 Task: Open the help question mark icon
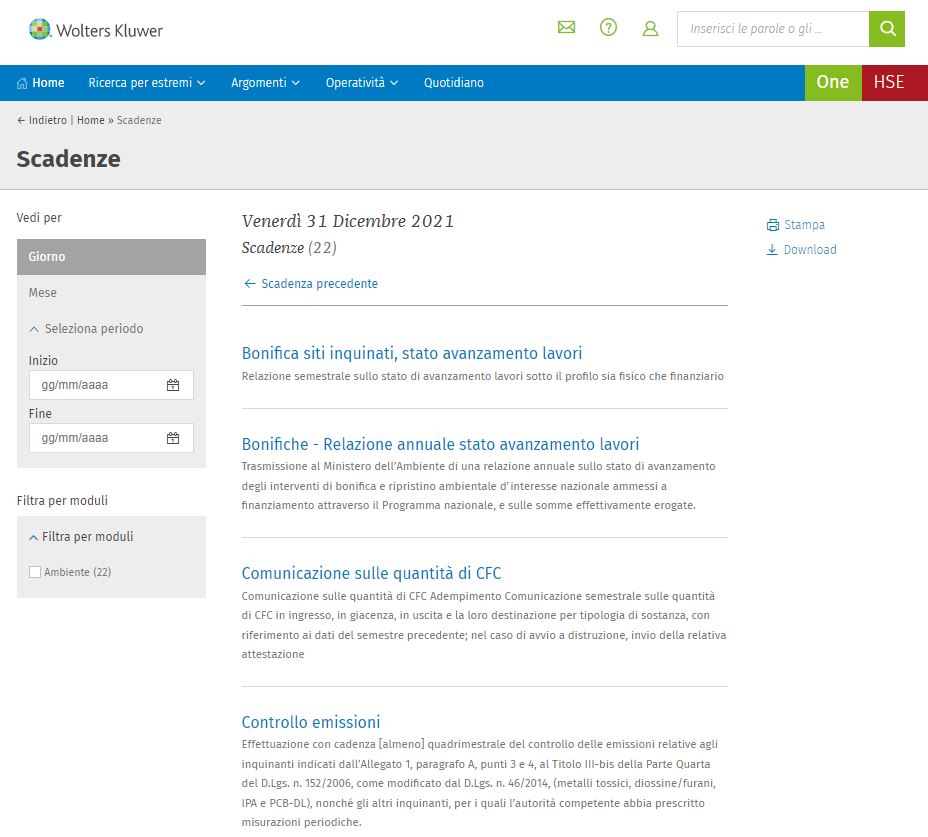click(x=608, y=28)
